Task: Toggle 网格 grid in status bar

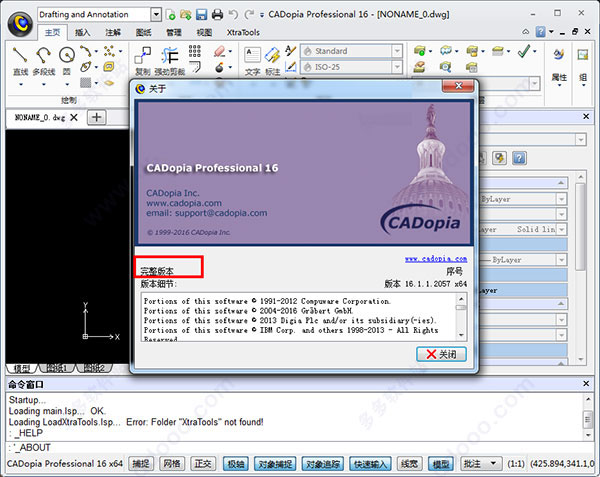Action: click(172, 464)
